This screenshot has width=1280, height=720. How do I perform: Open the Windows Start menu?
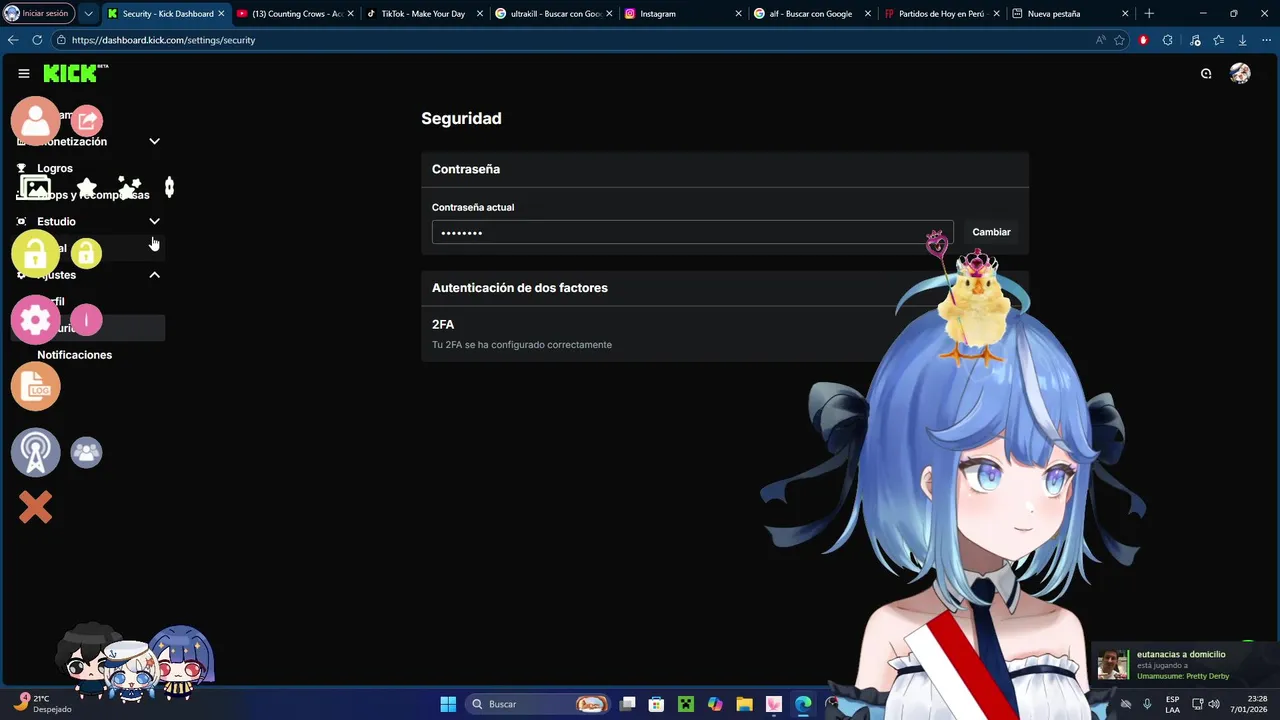tap(448, 704)
